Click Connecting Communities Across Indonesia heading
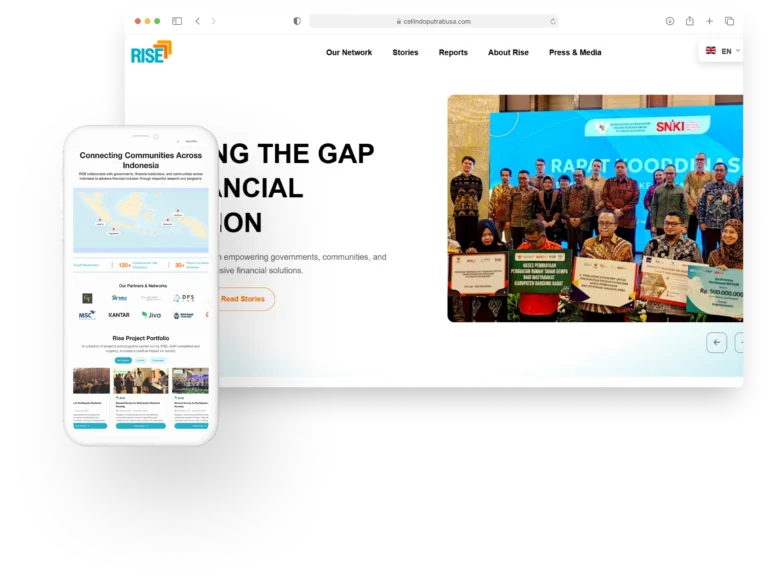Image resolution: width=768 pixels, height=586 pixels. click(x=141, y=160)
